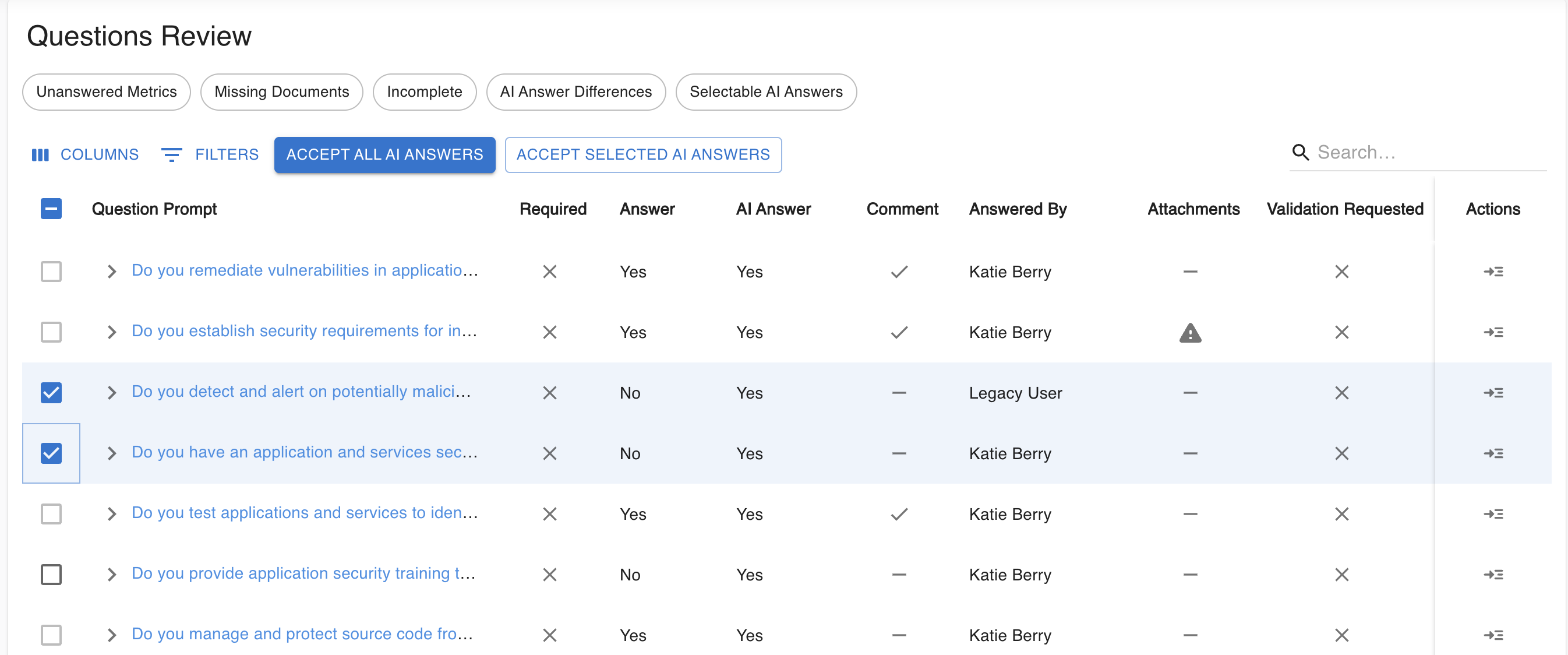Screen dimensions: 1568x655
Task: Open the Columns settings button
Action: [85, 154]
